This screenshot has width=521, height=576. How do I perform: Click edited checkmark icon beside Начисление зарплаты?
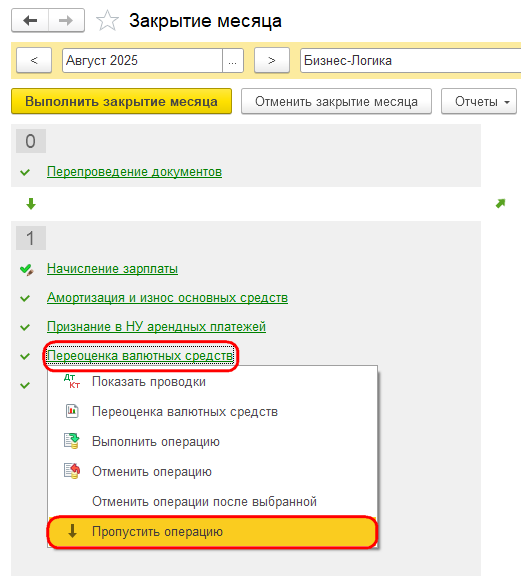pos(26,270)
